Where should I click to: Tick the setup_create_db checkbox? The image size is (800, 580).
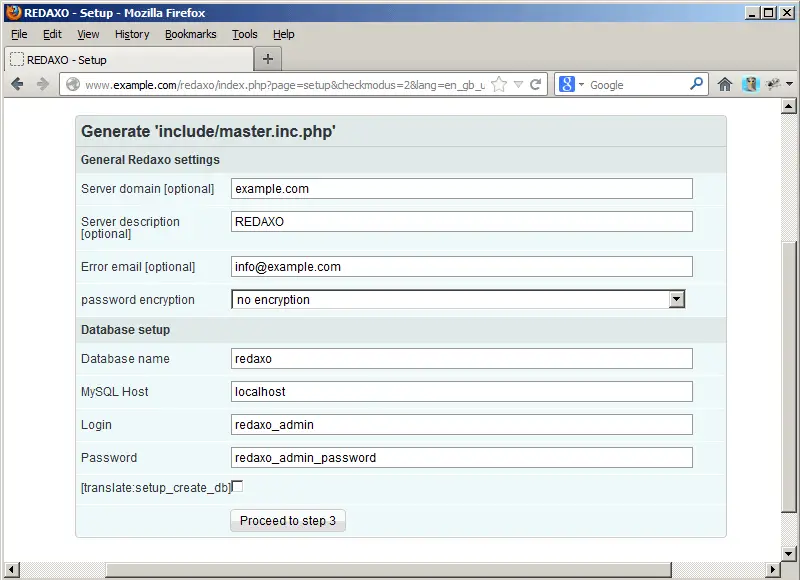[237, 486]
